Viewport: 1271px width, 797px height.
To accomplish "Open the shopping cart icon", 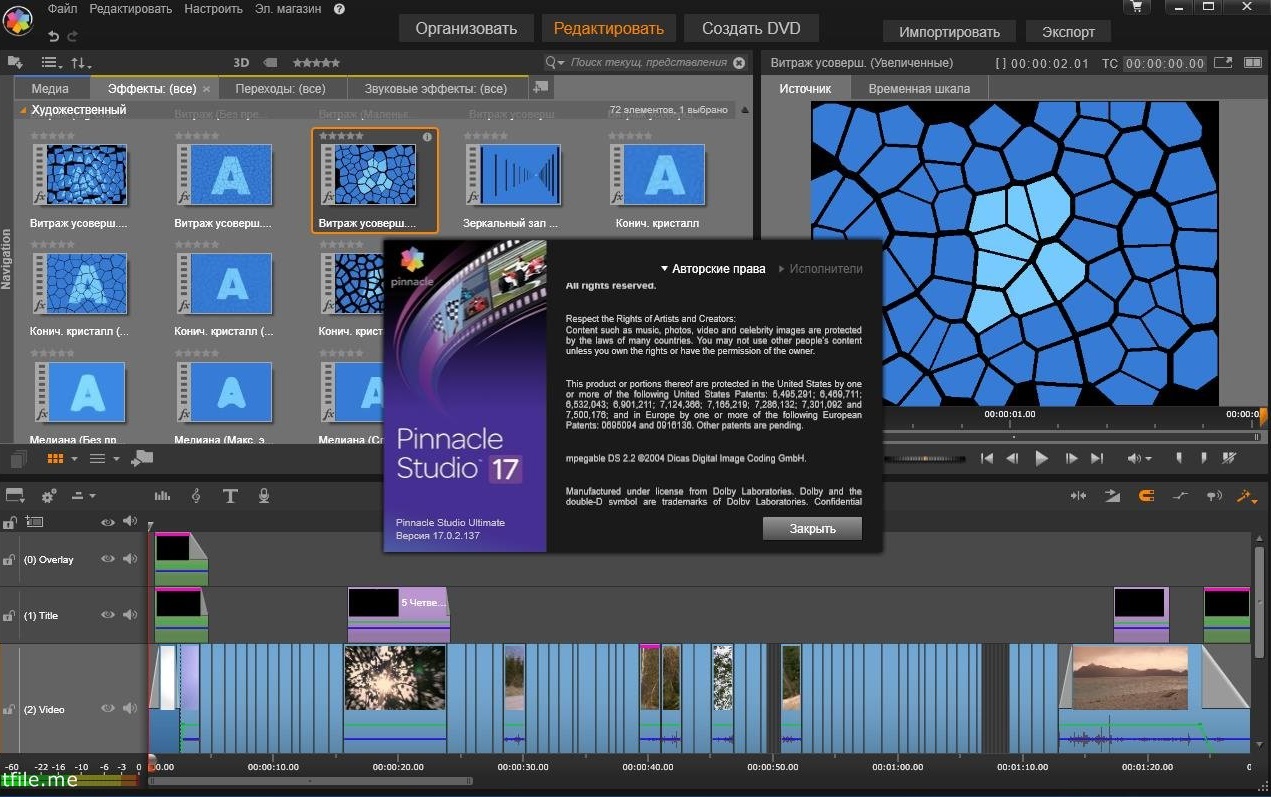I will pos(1134,7).
